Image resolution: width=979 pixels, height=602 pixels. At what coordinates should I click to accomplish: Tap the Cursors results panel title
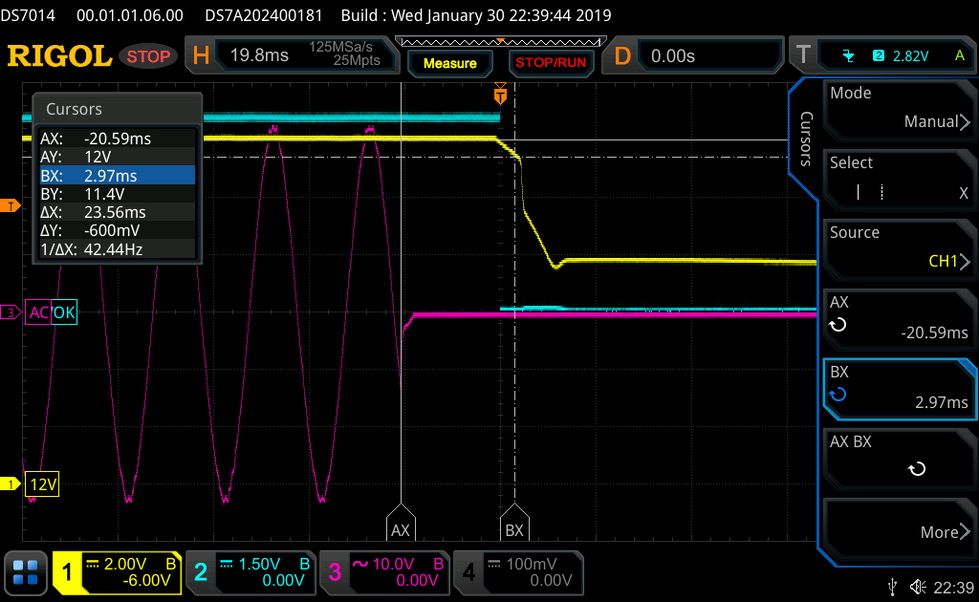[x=74, y=109]
